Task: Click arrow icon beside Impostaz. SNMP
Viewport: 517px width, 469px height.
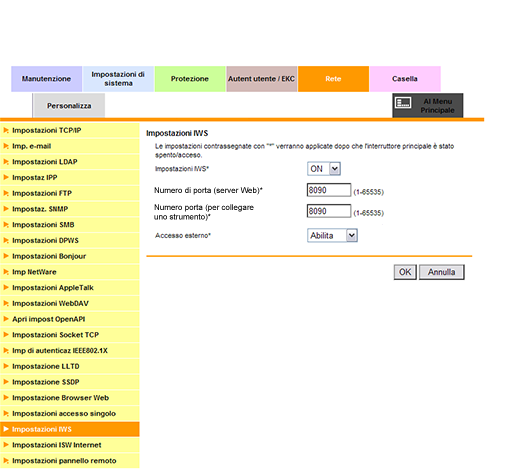Action: click(x=6, y=209)
